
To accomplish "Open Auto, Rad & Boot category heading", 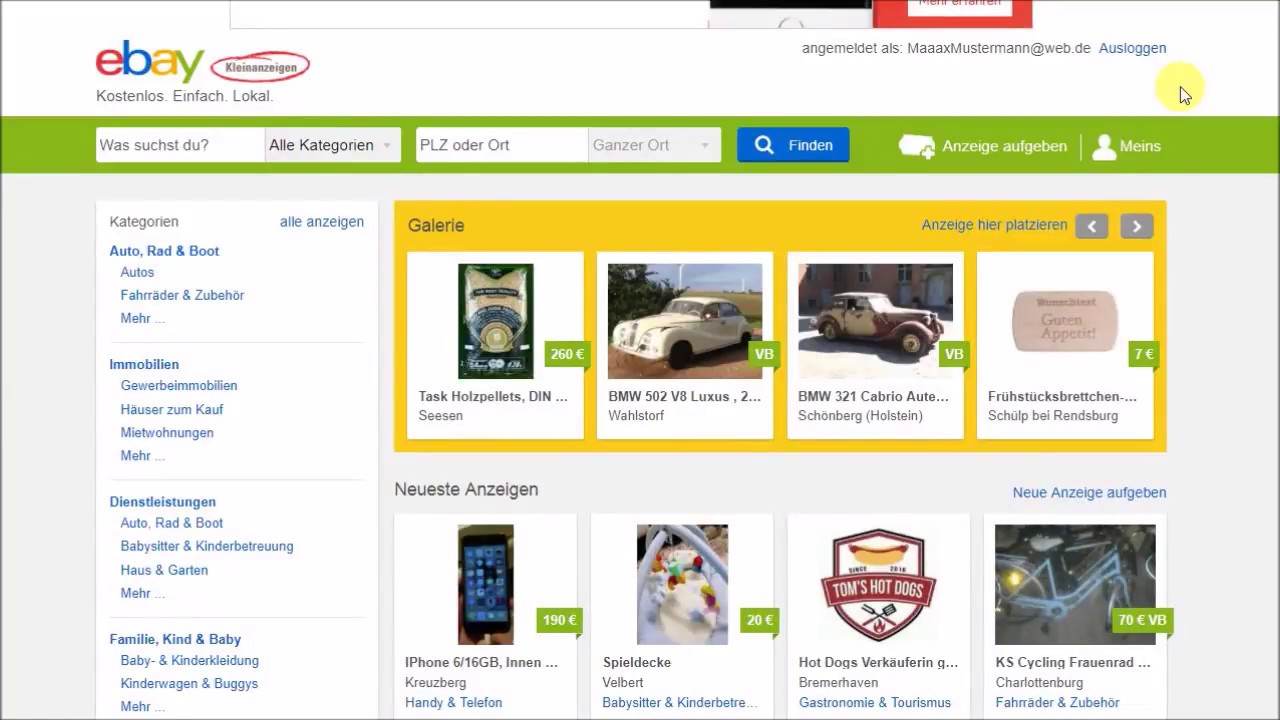I will pyautogui.click(x=164, y=251).
